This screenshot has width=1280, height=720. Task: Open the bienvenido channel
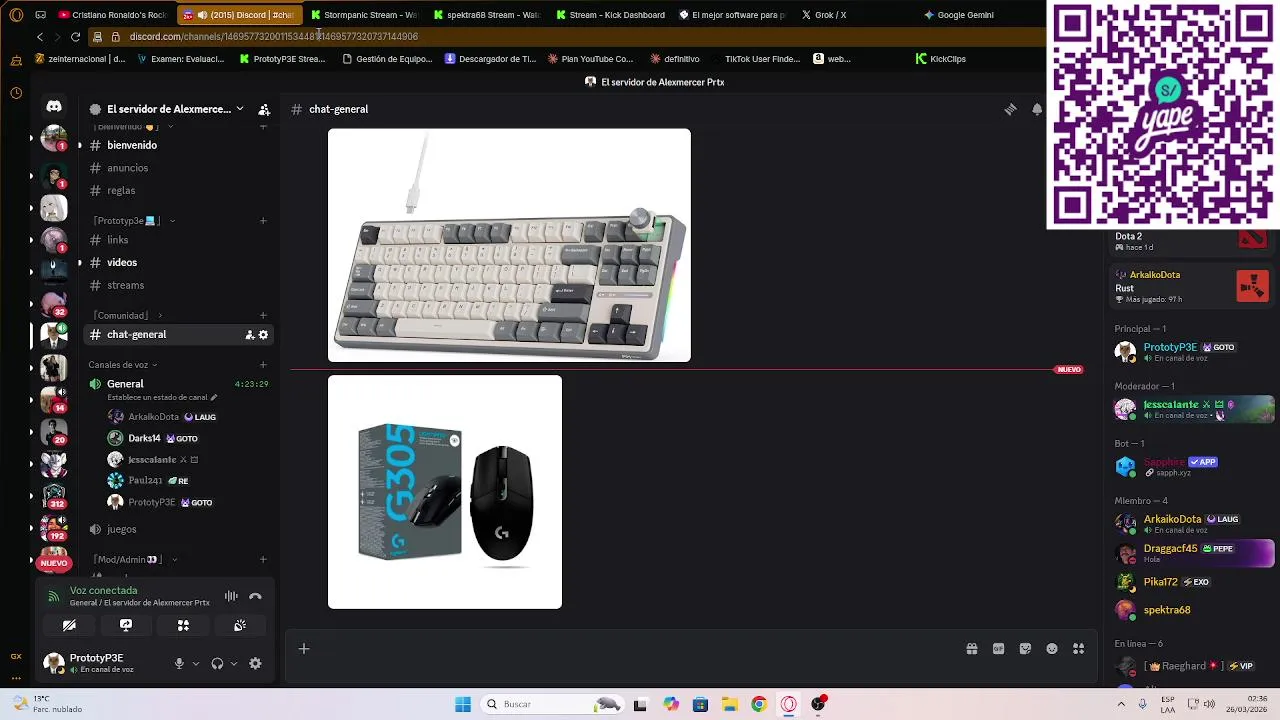pos(177,145)
